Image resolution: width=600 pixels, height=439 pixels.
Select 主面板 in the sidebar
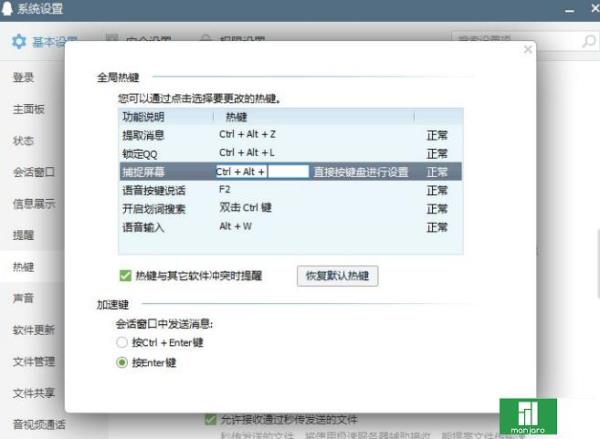pyautogui.click(x=29, y=109)
